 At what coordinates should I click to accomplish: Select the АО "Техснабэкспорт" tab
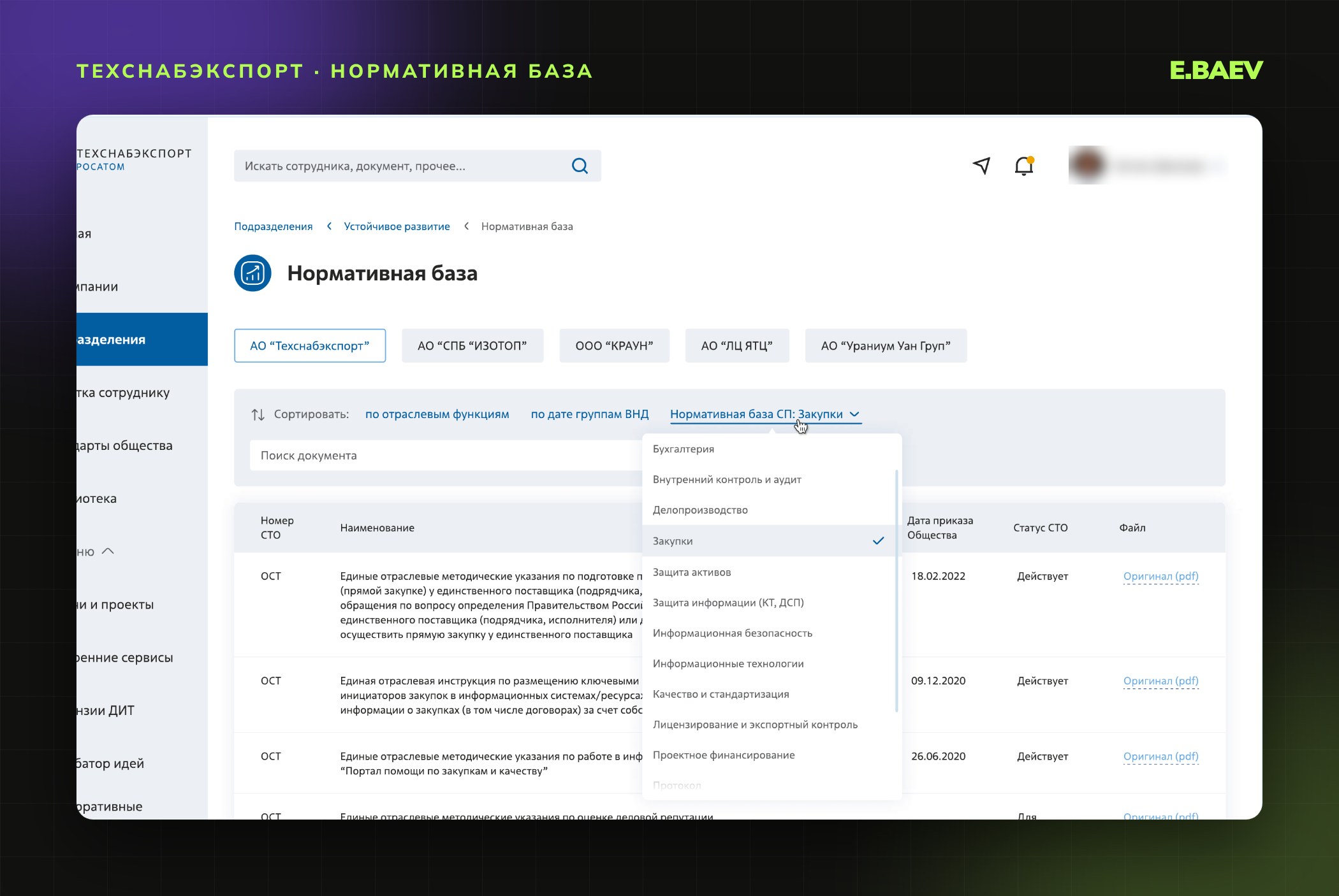click(x=310, y=345)
